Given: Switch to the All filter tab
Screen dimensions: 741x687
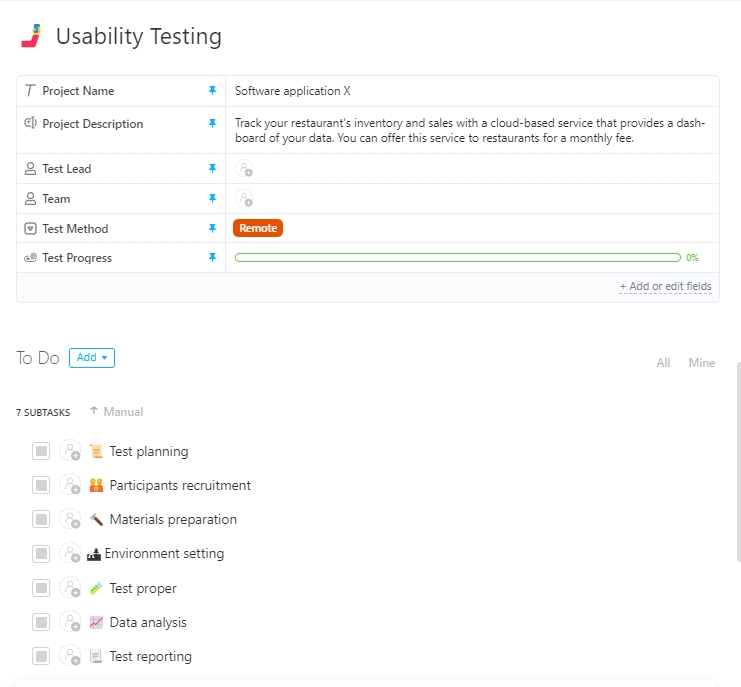Looking at the screenshot, I should click(x=663, y=363).
